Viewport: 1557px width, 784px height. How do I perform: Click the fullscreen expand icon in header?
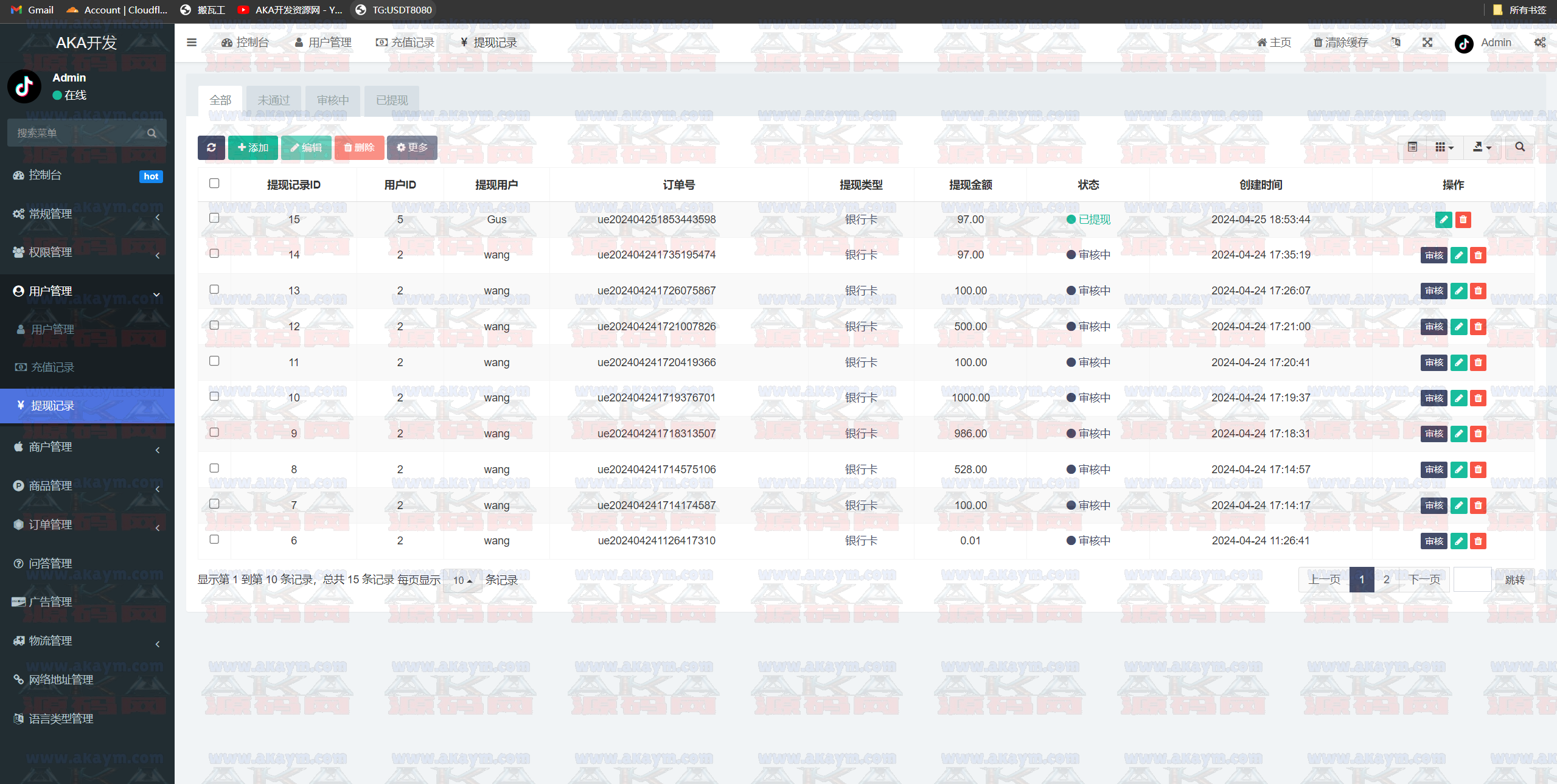pos(1427,43)
